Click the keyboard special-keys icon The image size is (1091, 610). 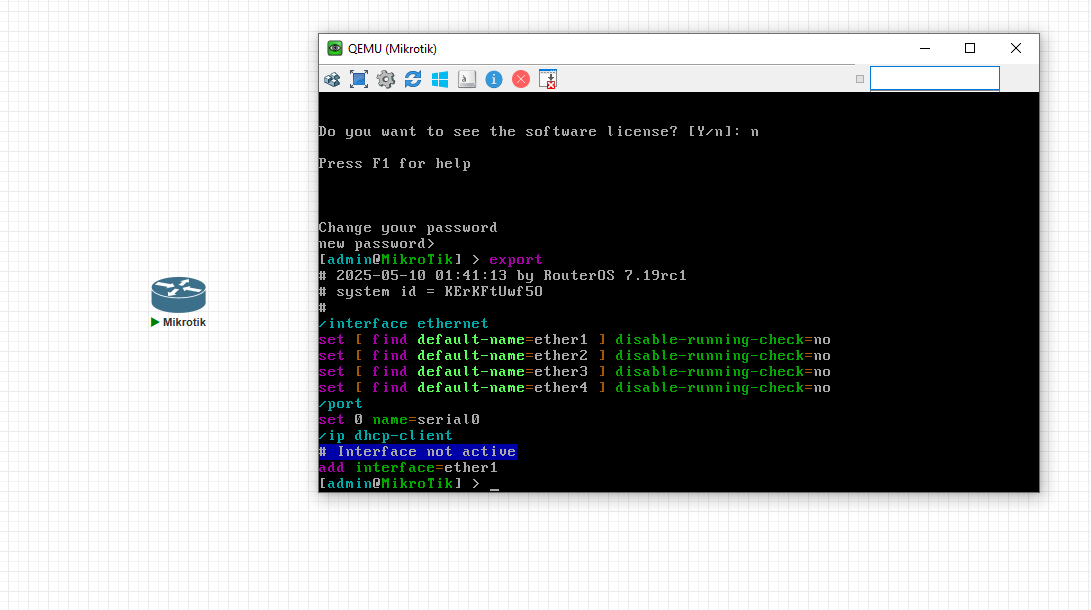point(467,79)
